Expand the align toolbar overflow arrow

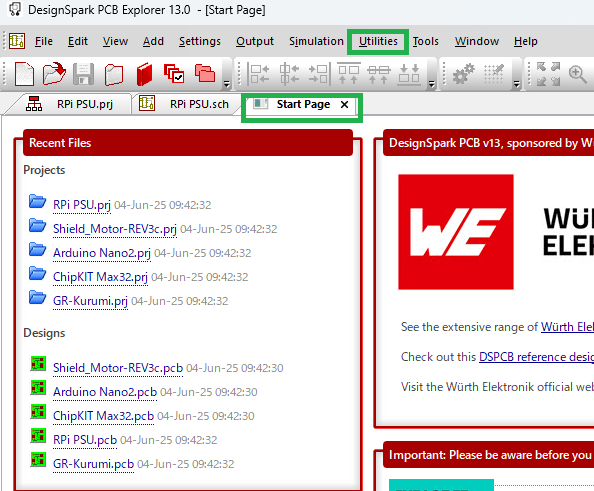[x=431, y=84]
